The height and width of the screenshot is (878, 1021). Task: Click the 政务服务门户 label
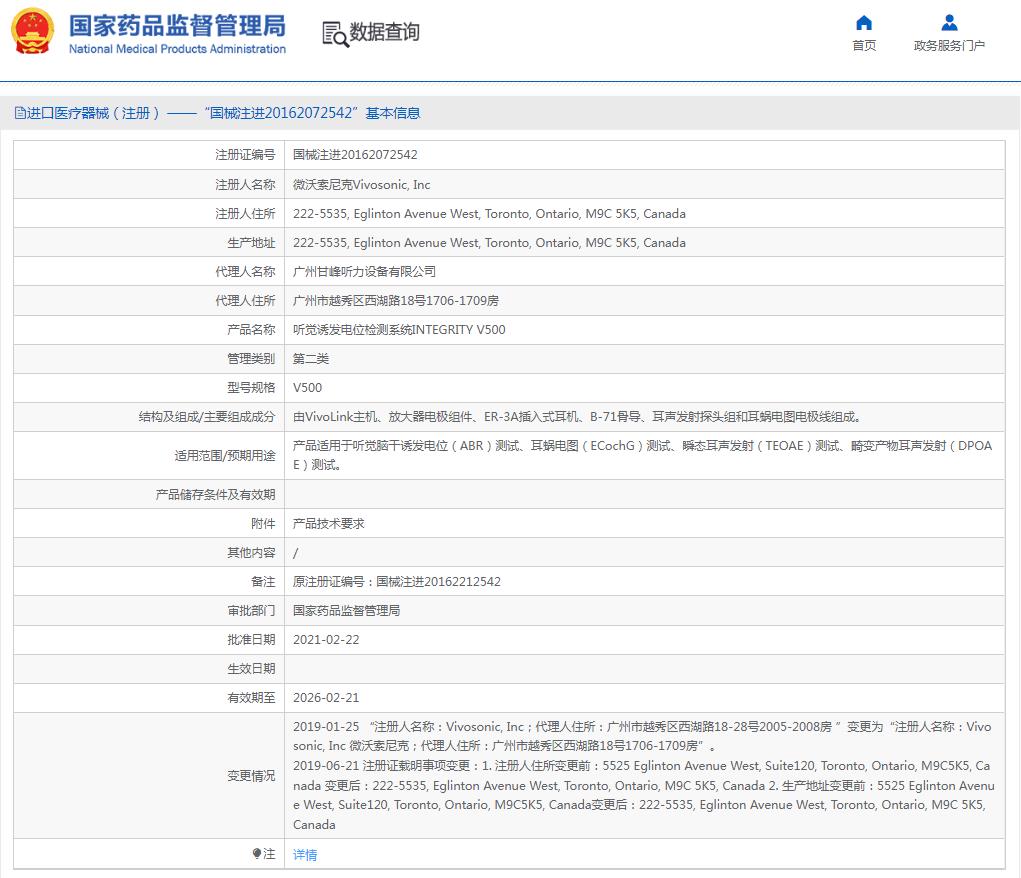click(x=949, y=46)
